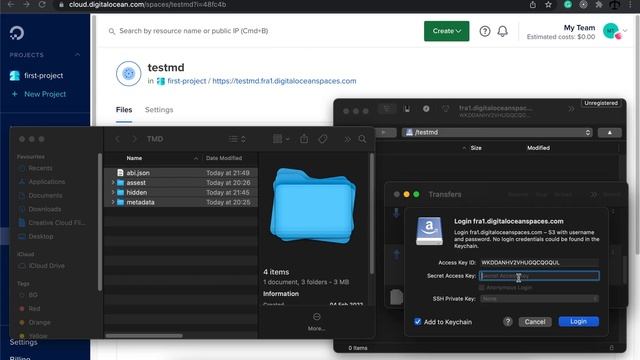Select the abi.json file in Finder
Viewport: 640px width, 360px height.
point(181,173)
